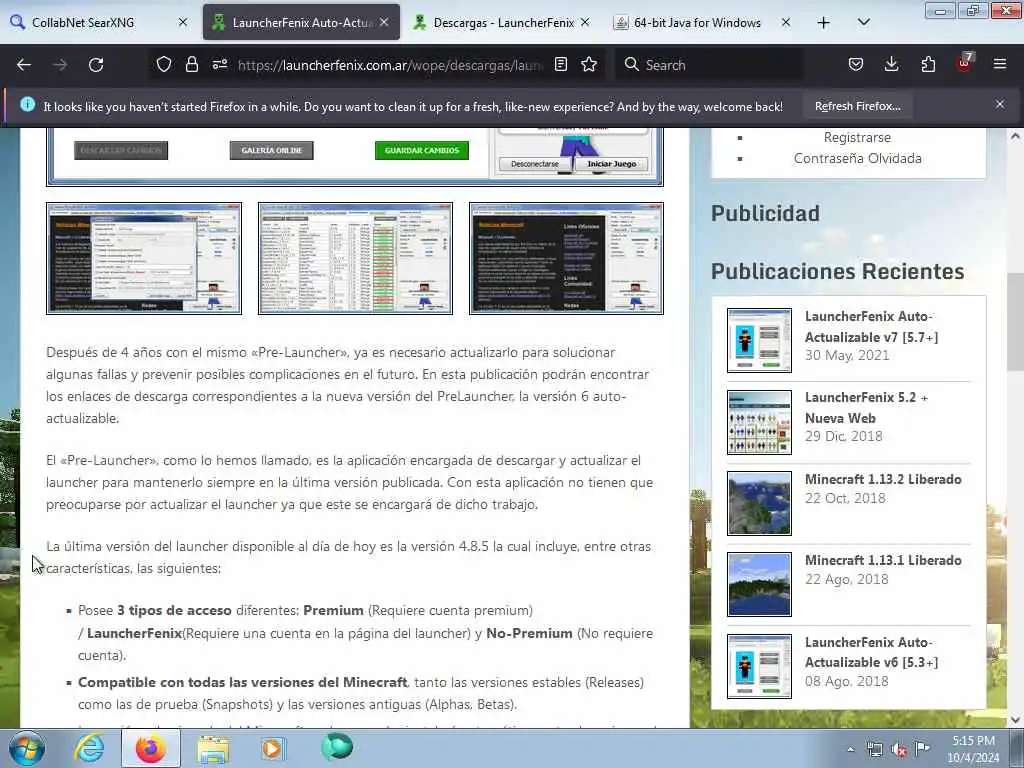Click thumbnail of Minecraft 1.13.2 Liberado post
Screen dimensions: 1024x768
(x=759, y=503)
